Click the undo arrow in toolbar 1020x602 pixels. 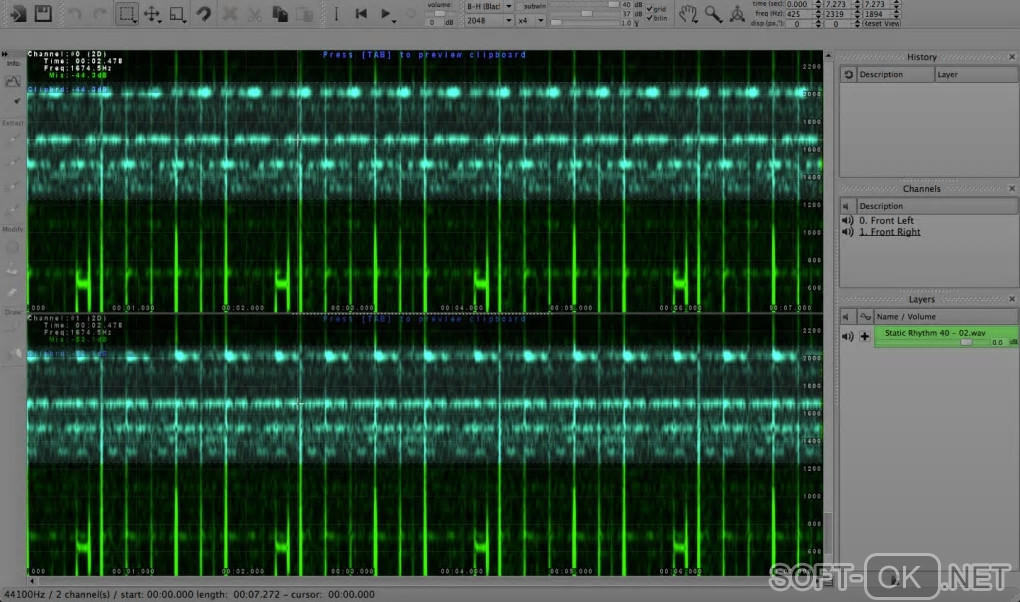(75, 14)
